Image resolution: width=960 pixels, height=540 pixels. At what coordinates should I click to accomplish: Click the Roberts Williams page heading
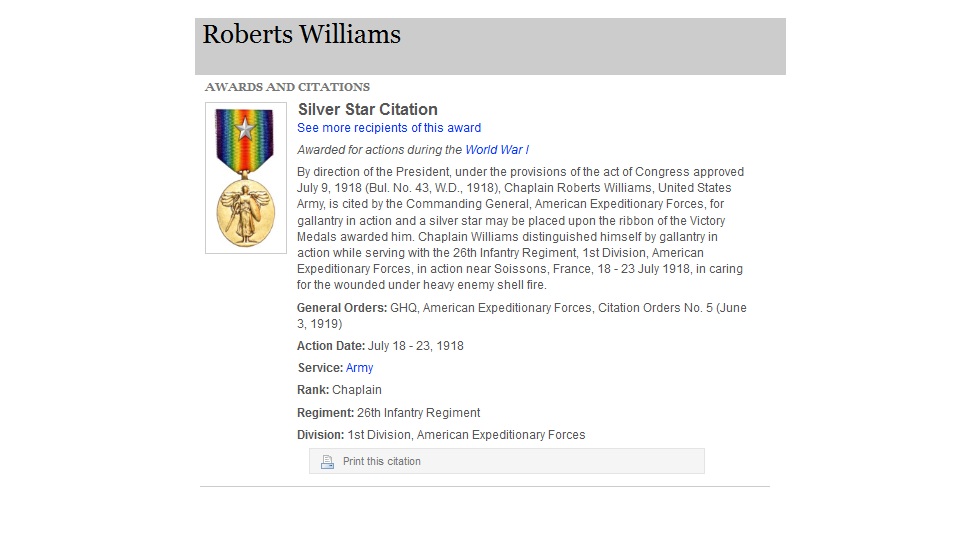(301, 34)
